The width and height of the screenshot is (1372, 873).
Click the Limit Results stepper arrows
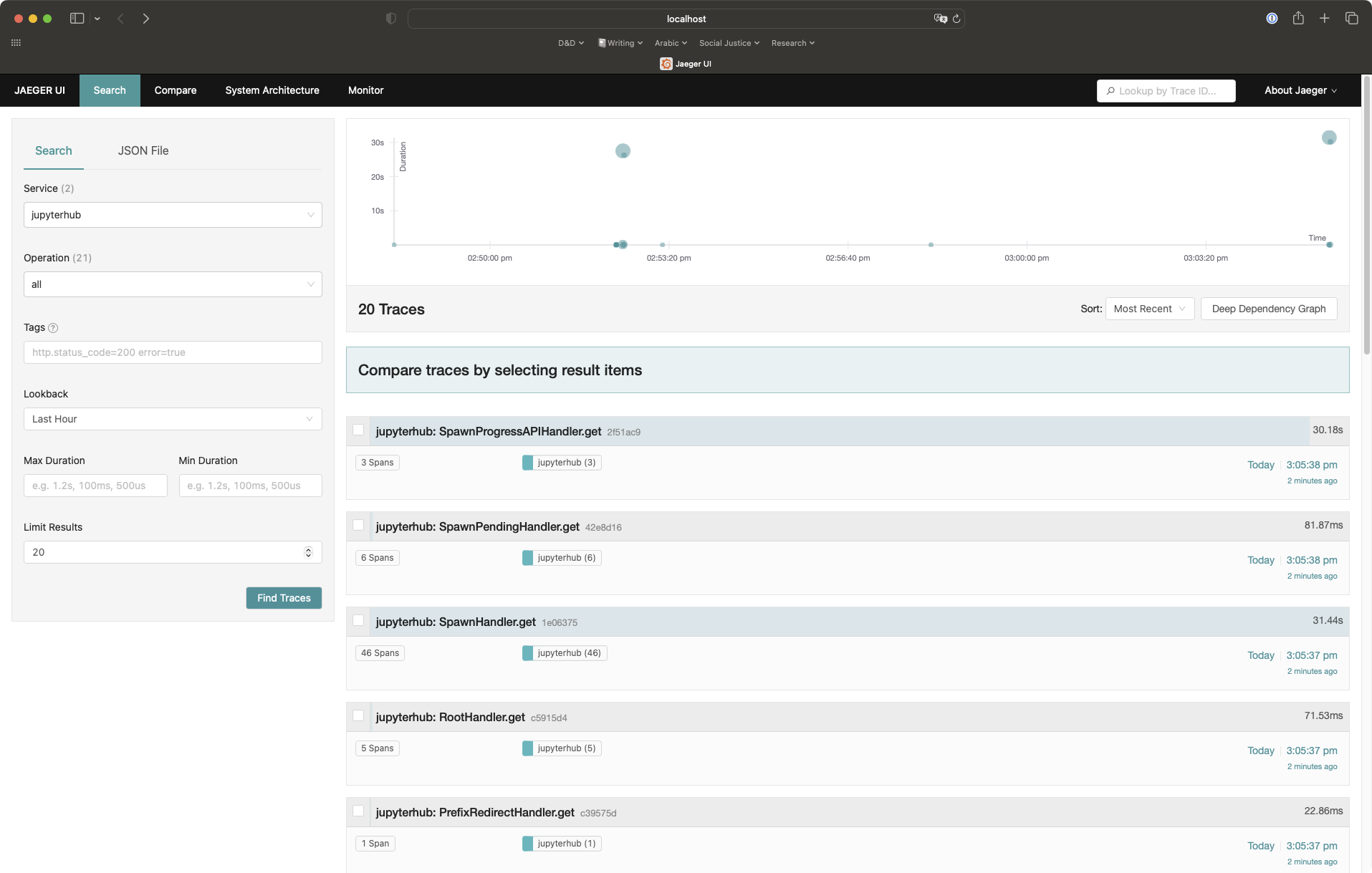308,552
